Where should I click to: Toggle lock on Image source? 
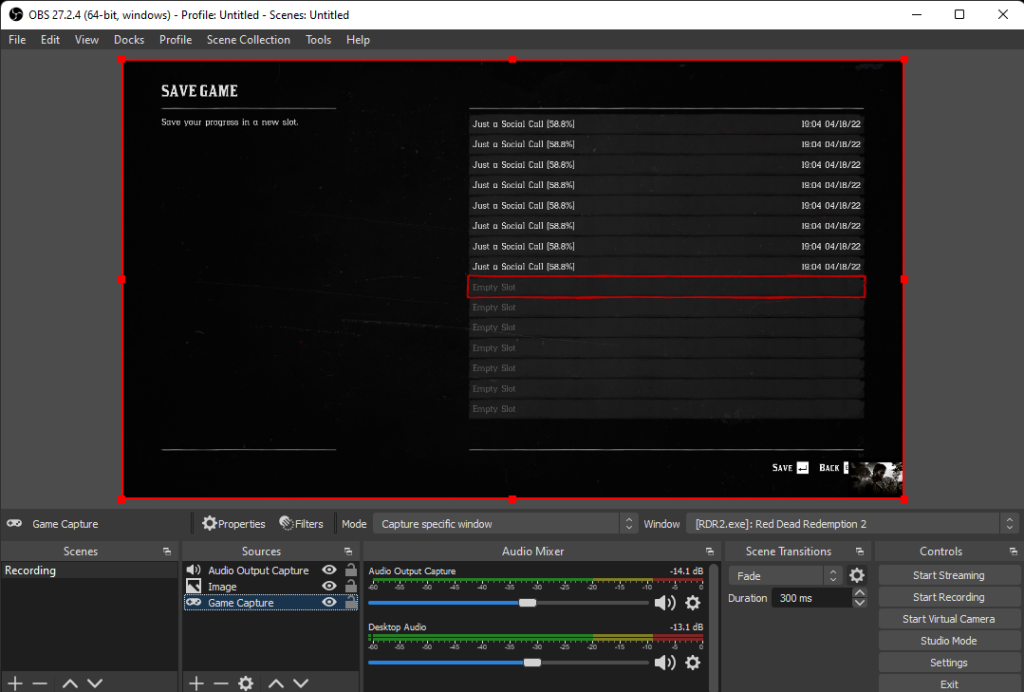tap(351, 586)
